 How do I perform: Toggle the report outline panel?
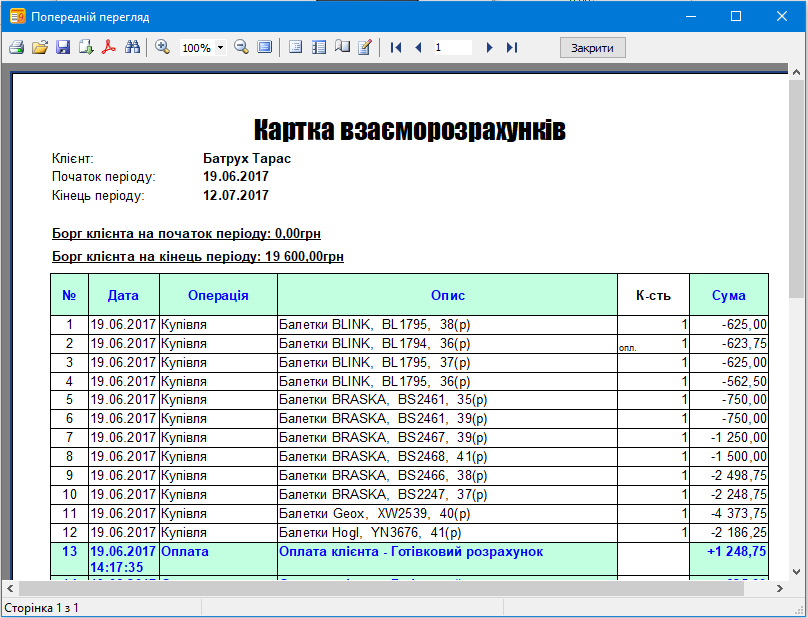pos(295,47)
